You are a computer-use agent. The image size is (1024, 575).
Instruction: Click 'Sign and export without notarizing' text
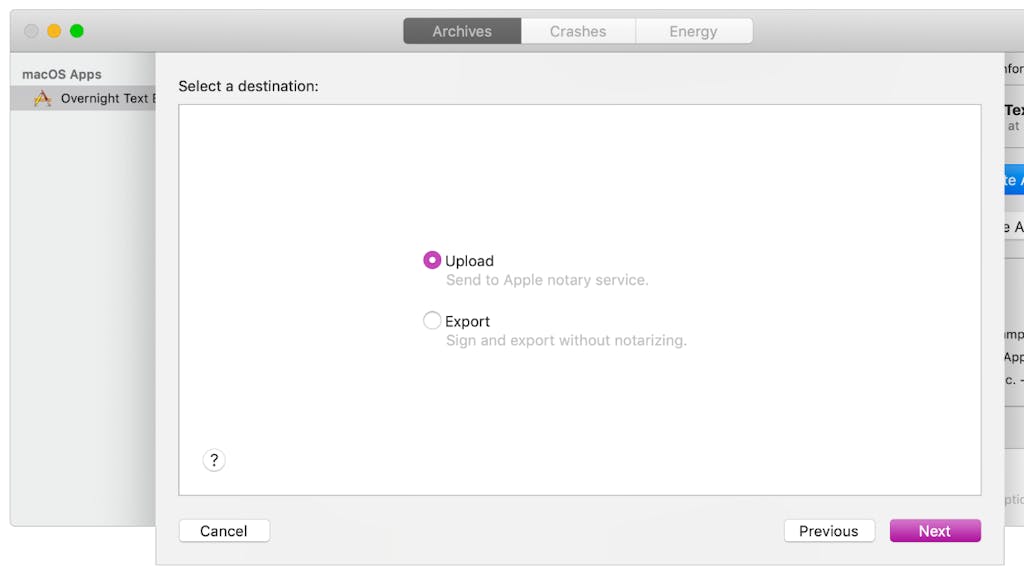point(566,340)
